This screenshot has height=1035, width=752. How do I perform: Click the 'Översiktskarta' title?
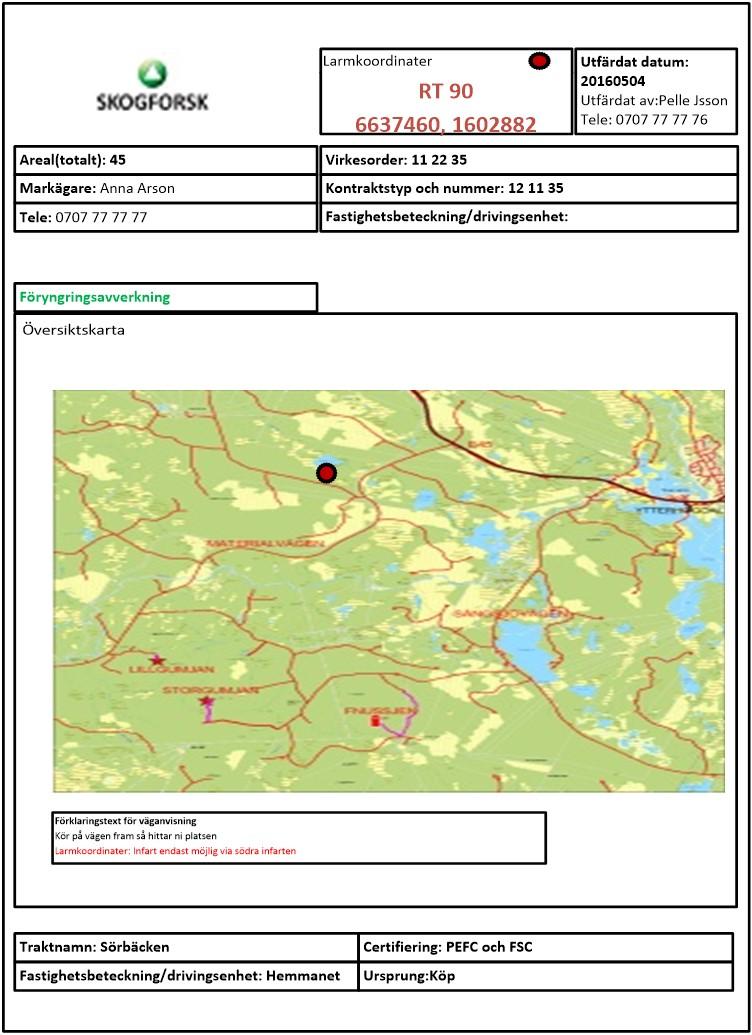[73, 329]
